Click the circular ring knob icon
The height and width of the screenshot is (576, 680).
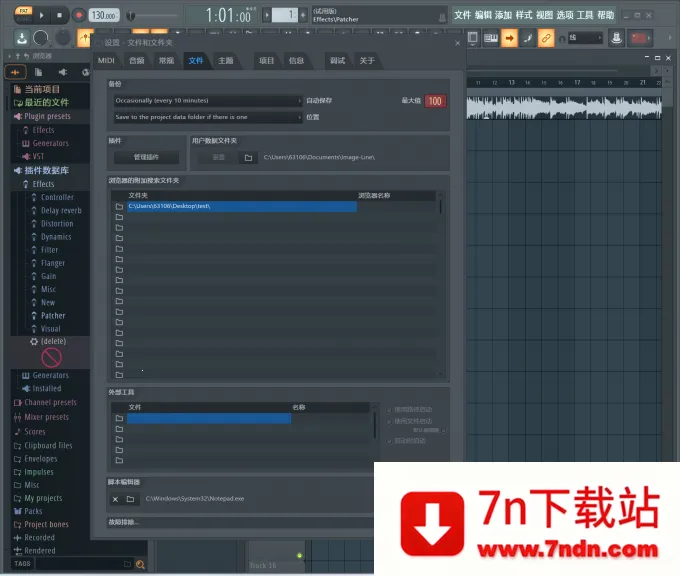coord(41,38)
